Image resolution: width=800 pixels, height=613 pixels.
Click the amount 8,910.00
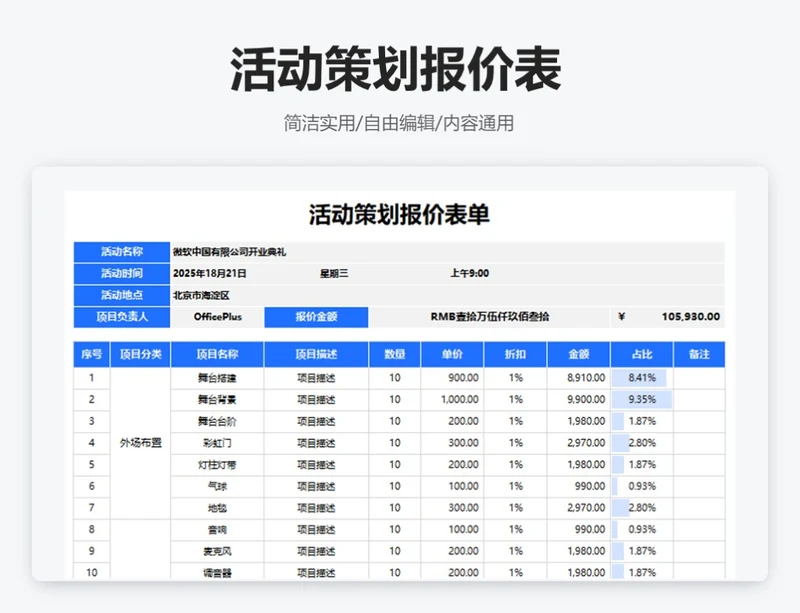tap(586, 378)
